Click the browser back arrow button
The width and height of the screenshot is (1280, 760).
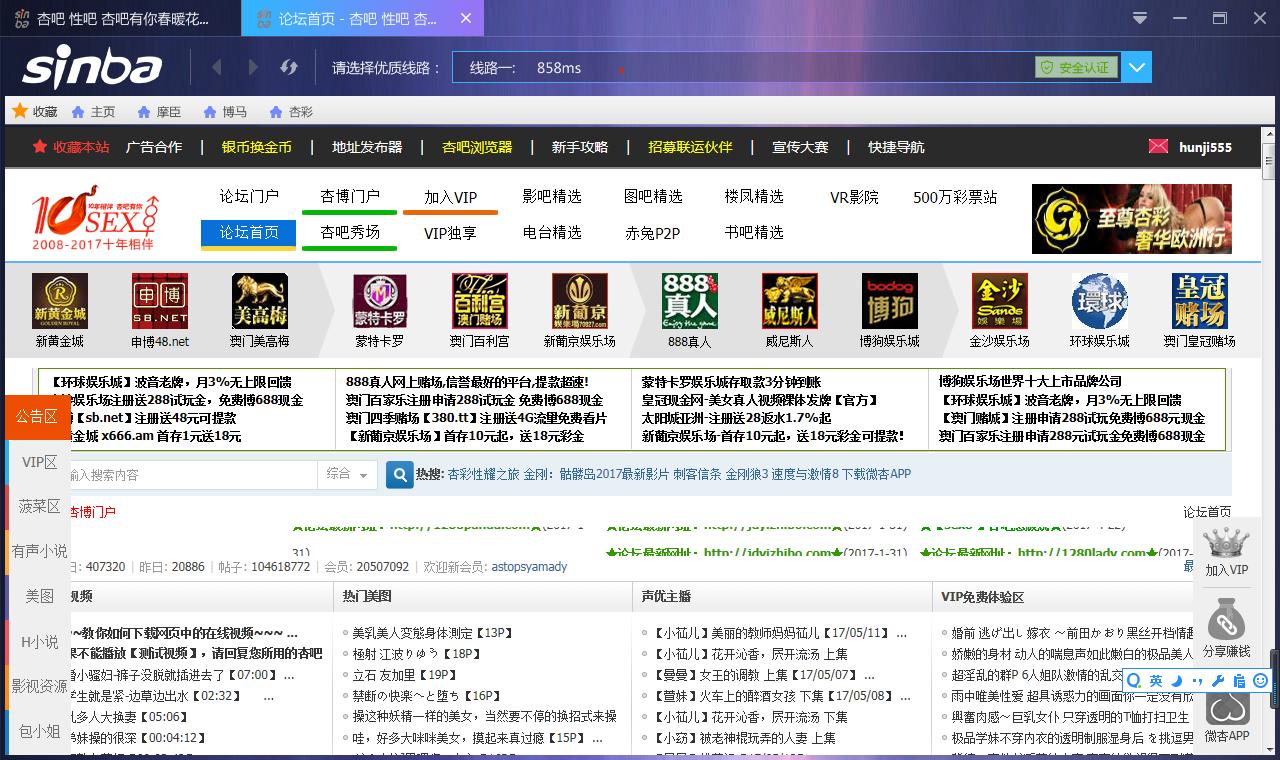click(x=217, y=67)
